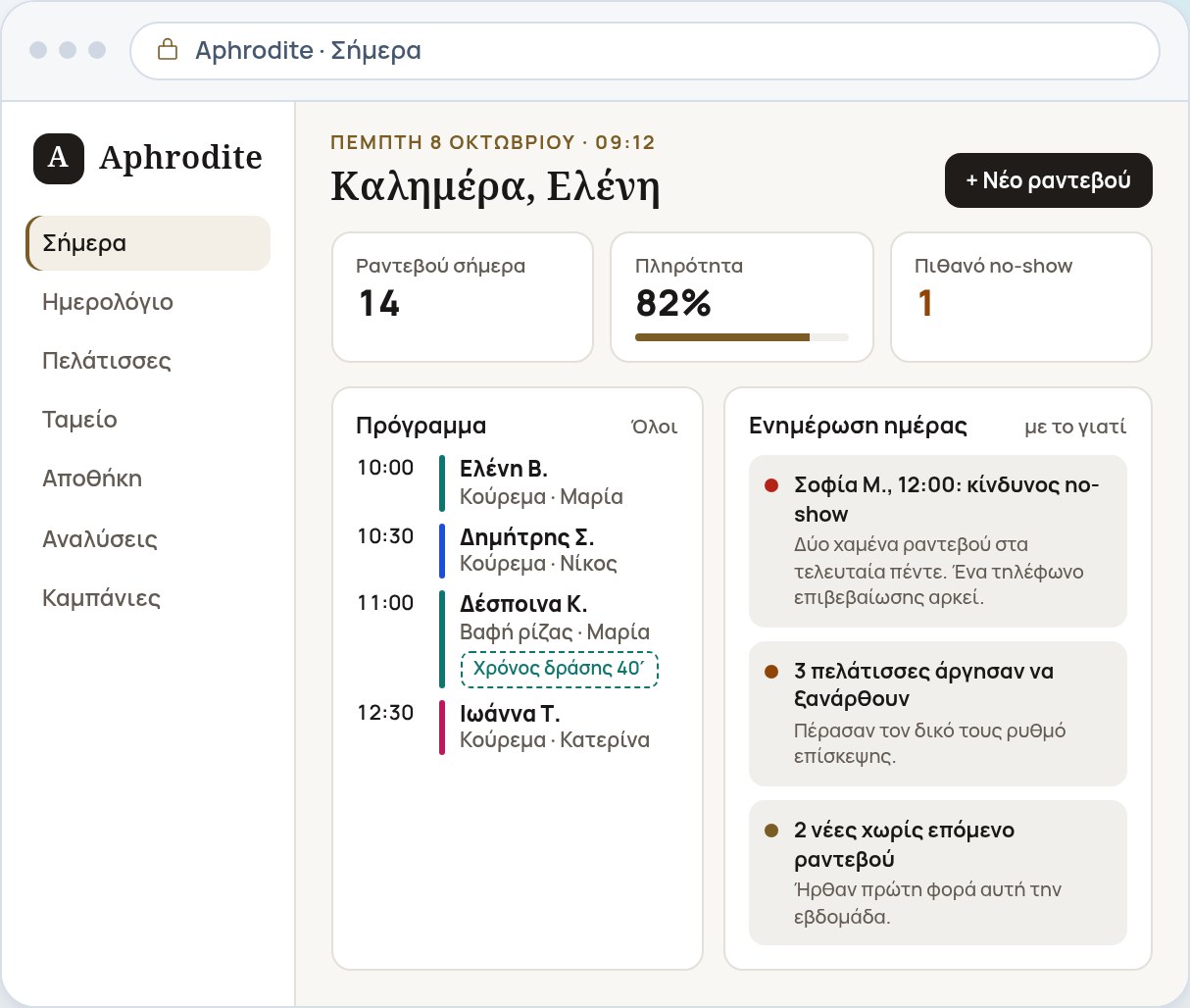Click the red dot beside Σοφία Μ.
The width and height of the screenshot is (1190, 1008).
point(771,485)
